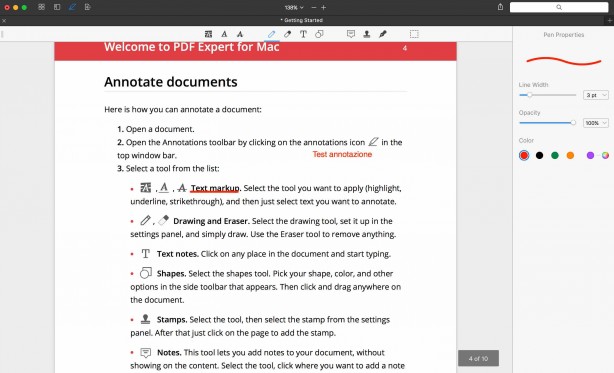Click 'Here is how you can annotate' sentence
The image size is (614, 373).
point(183,110)
